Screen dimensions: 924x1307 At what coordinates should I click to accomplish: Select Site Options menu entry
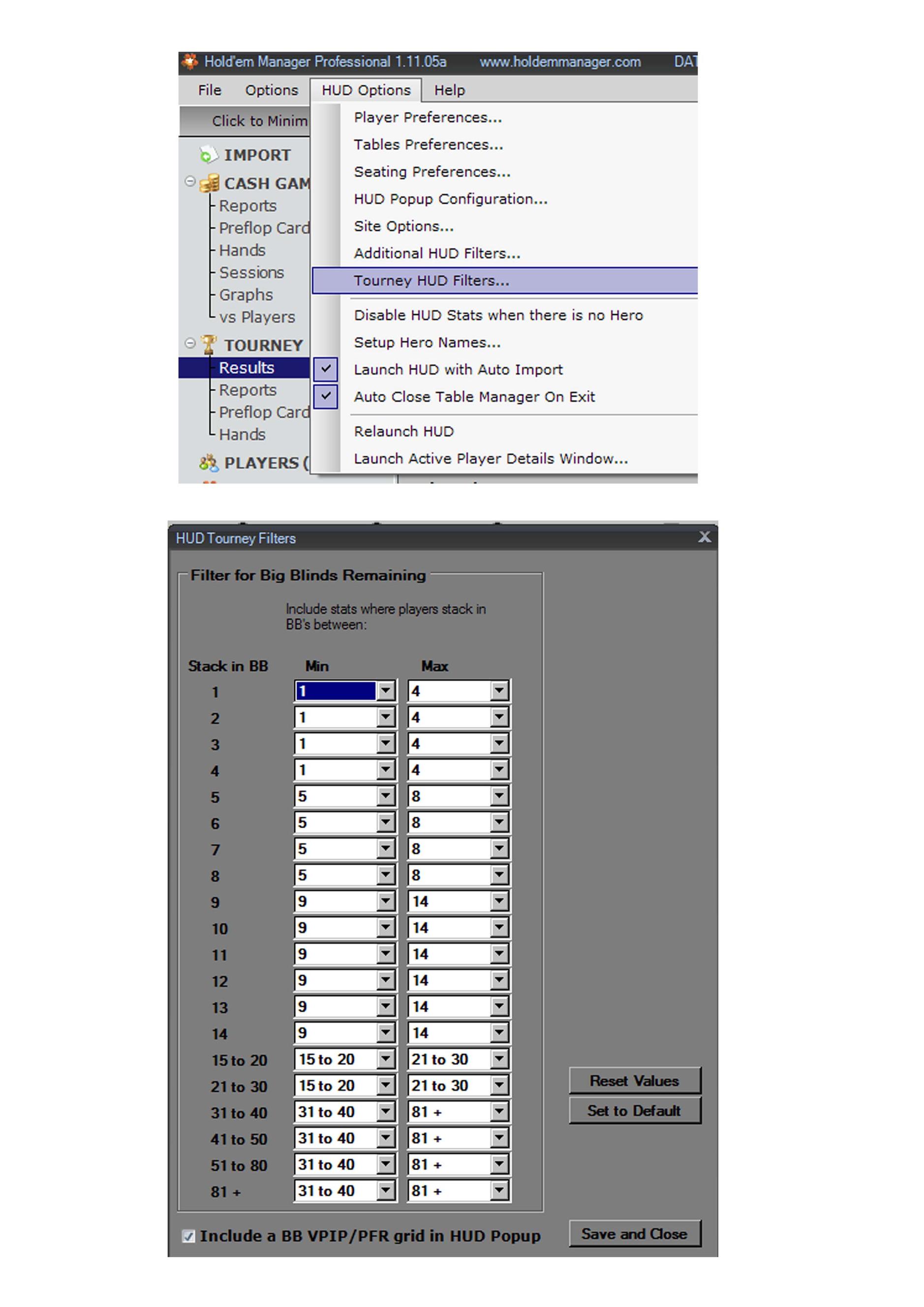click(403, 226)
